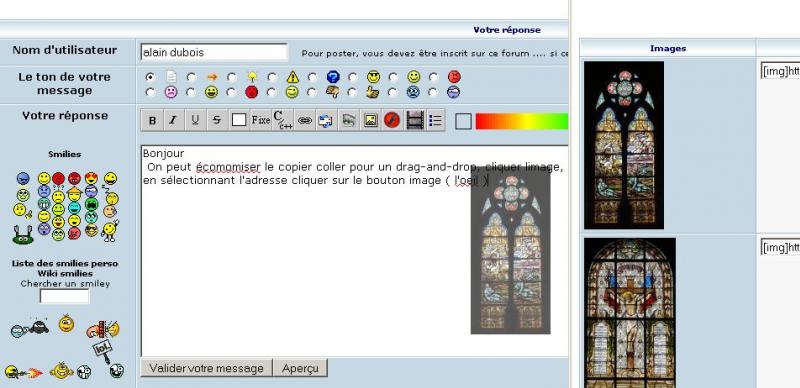
Task: Insert video using the film strip icon
Action: point(414,120)
